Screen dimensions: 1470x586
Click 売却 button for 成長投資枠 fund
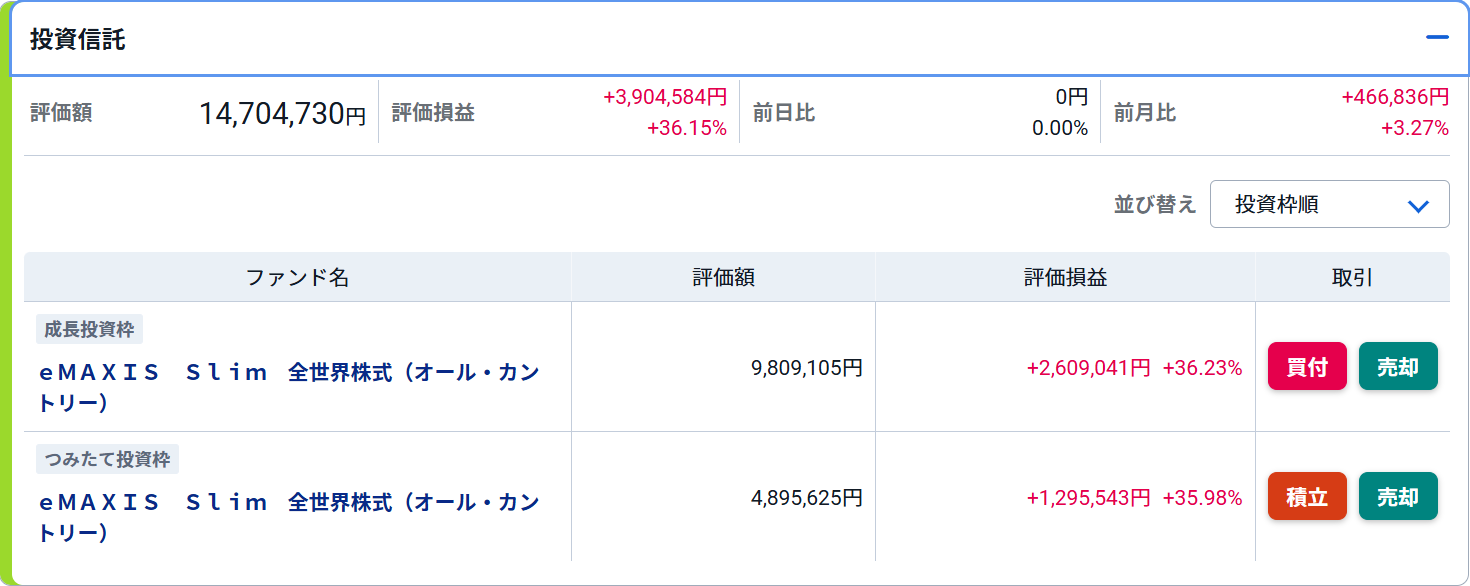pos(1398,367)
